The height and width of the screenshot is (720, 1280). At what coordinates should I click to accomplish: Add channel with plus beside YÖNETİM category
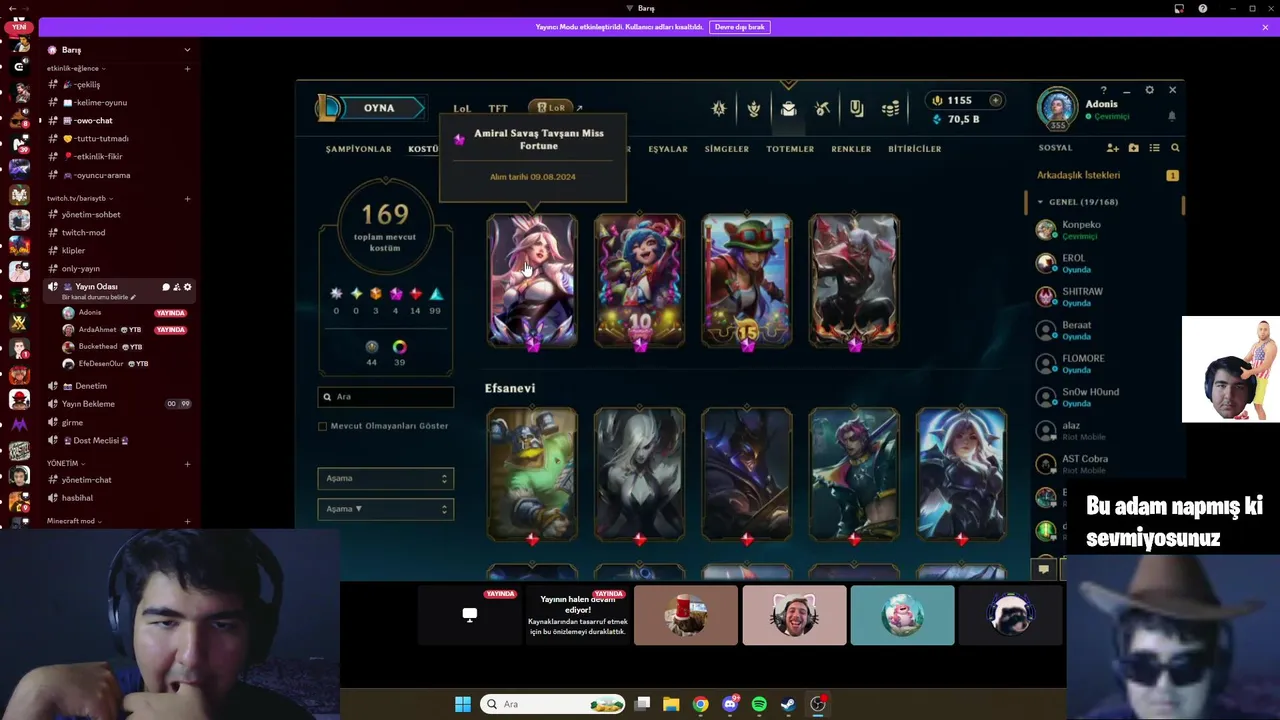click(x=187, y=463)
